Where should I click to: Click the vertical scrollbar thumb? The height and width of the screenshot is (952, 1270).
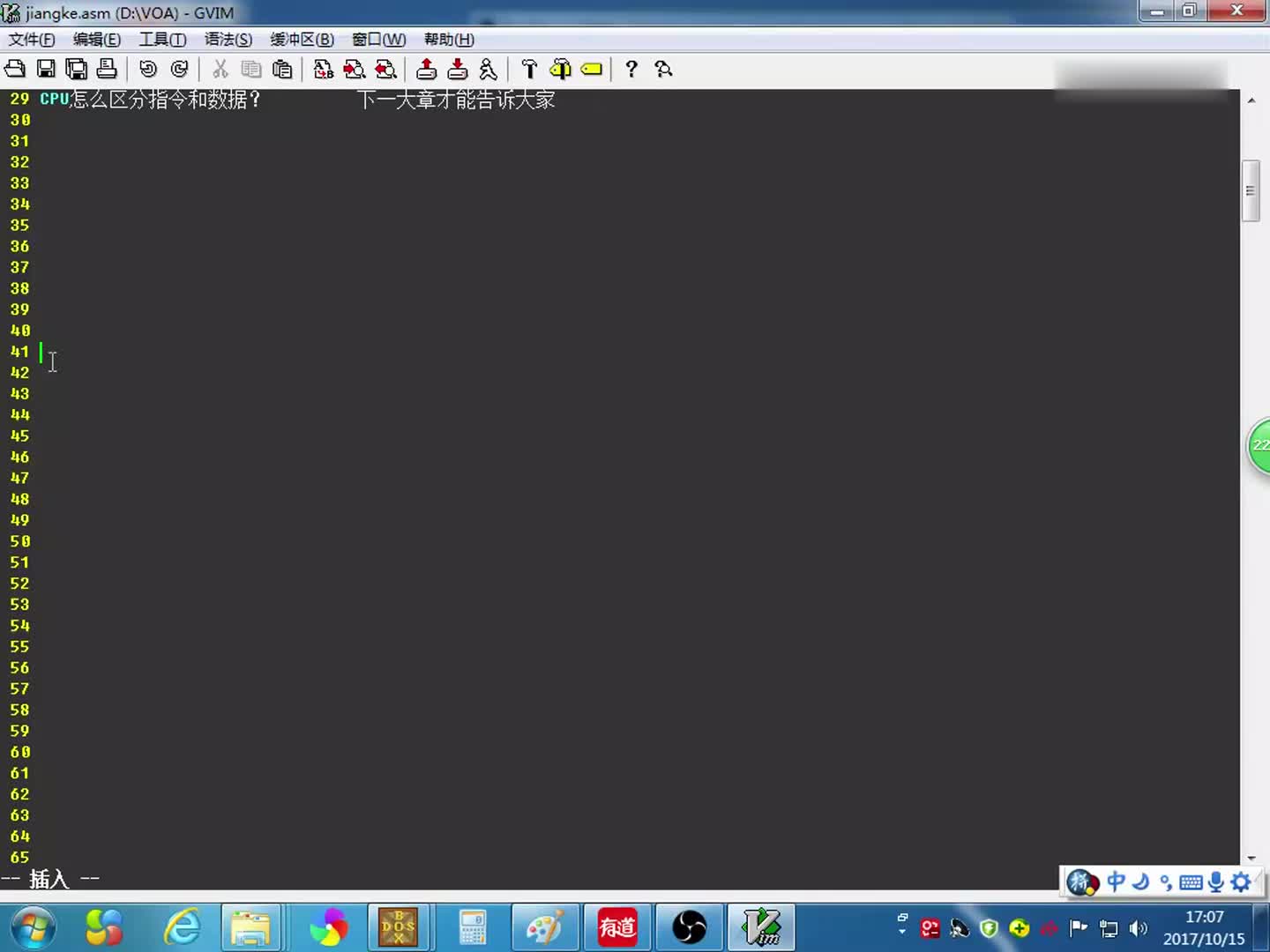[1251, 190]
